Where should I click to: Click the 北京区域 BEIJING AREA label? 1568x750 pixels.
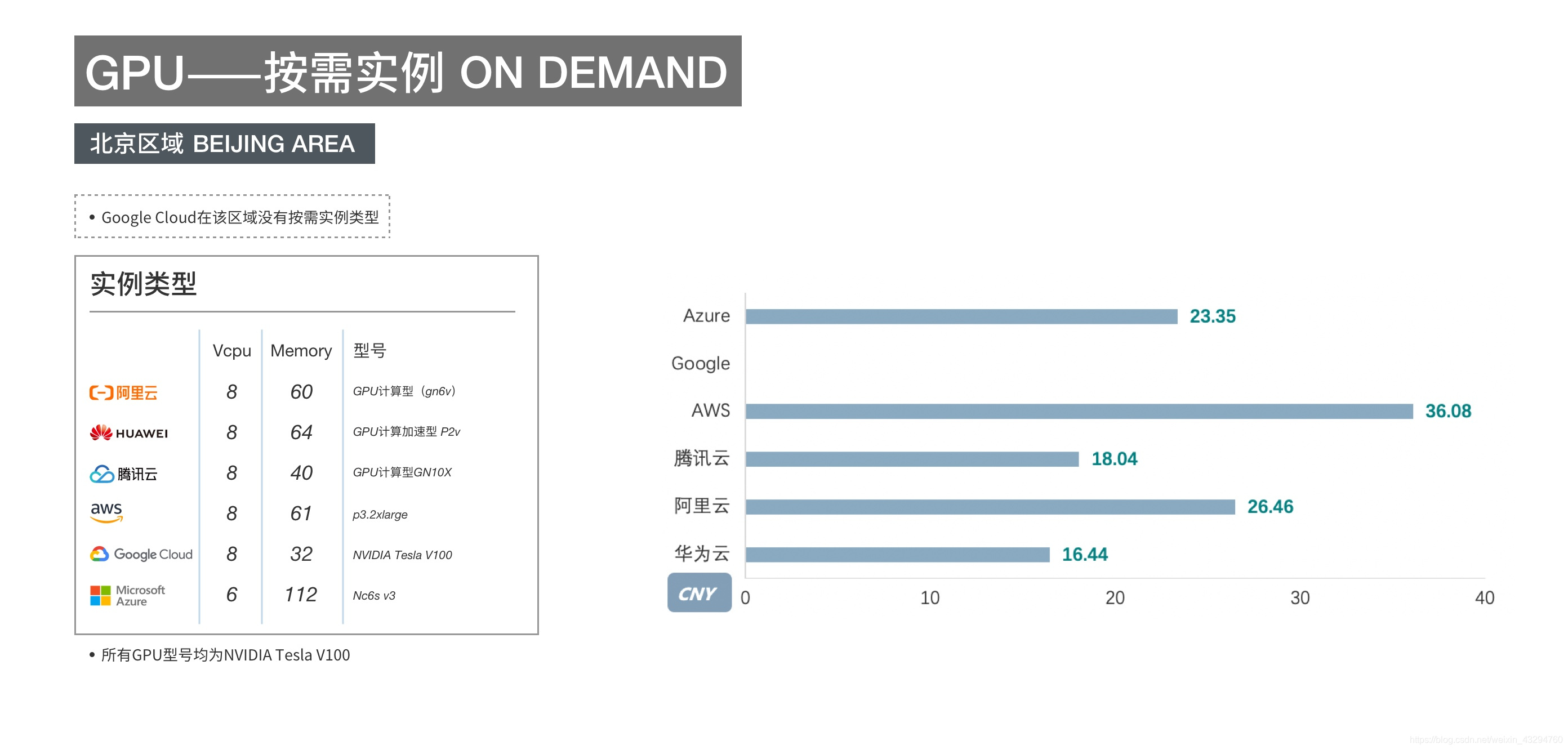[x=224, y=144]
